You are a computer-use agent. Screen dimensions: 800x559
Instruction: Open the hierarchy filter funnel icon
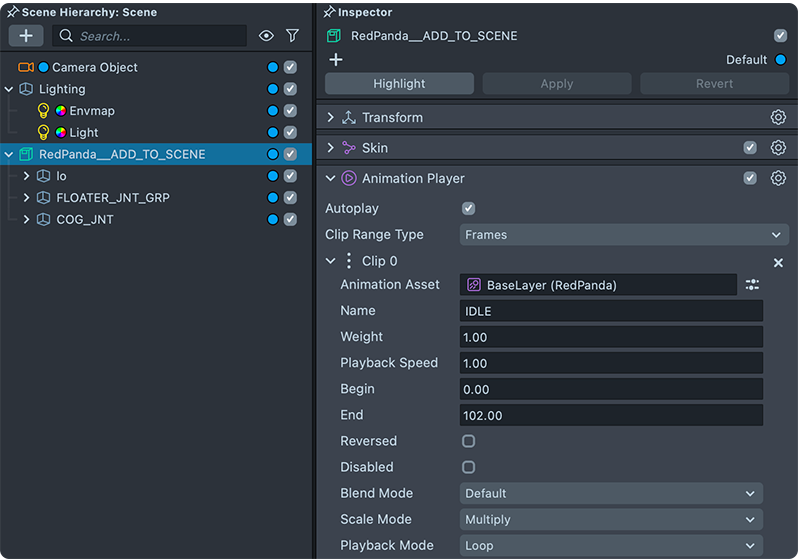point(292,36)
